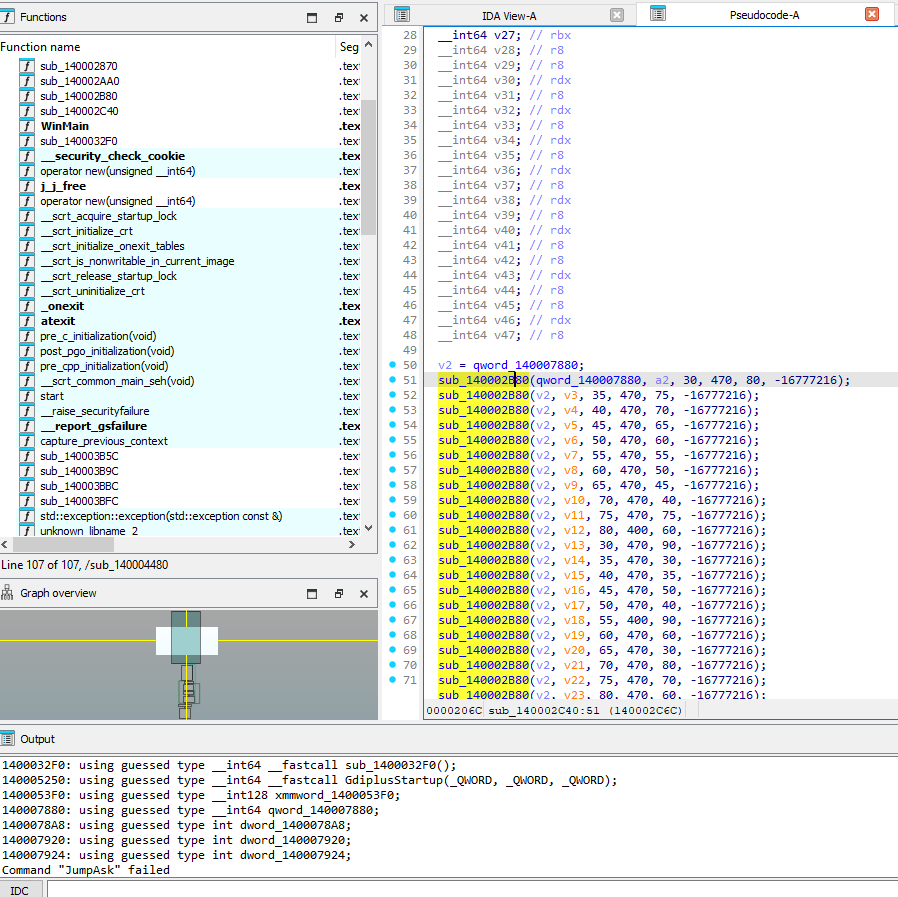
Task: Click the Functions panel title icon
Action: click(x=8, y=17)
